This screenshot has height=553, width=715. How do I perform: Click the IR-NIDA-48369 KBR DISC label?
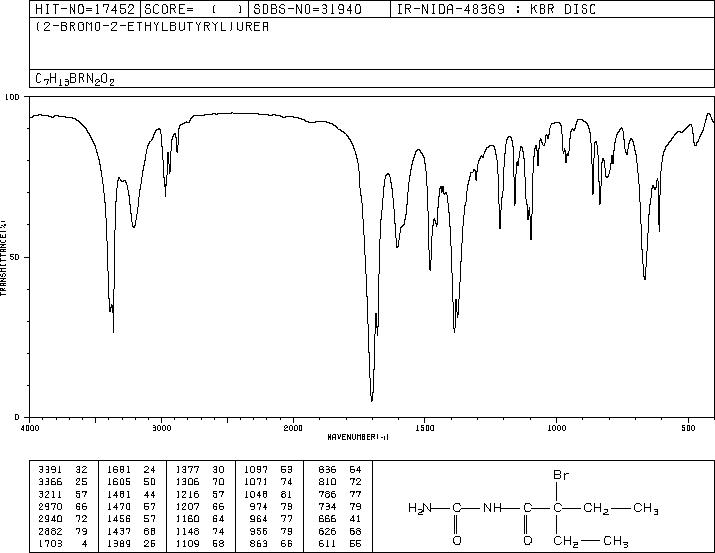pyautogui.click(x=496, y=9)
